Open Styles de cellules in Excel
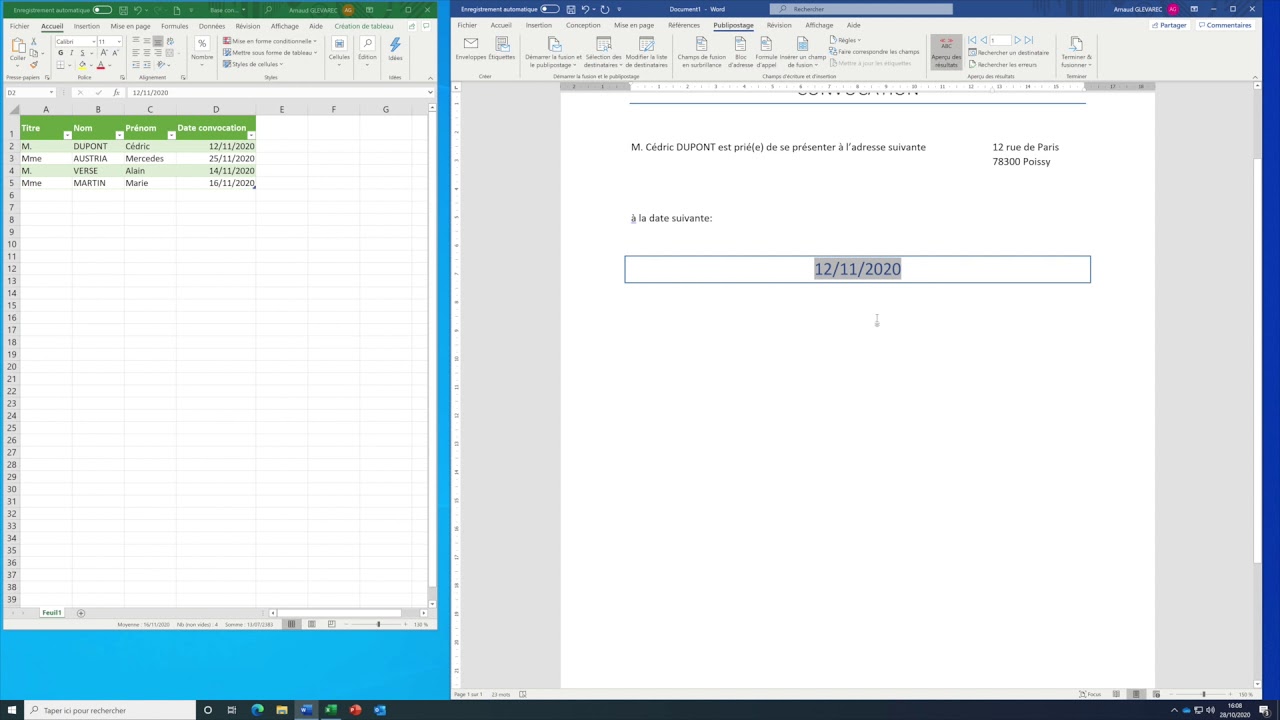The image size is (1280, 720). pyautogui.click(x=253, y=64)
